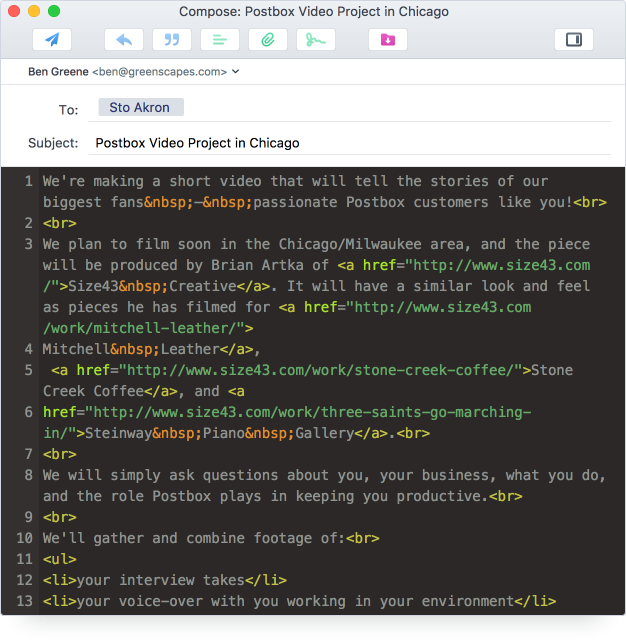The width and height of the screenshot is (626, 642).
Task: Click the blue reply arrow toolbar icon
Action: tap(124, 40)
